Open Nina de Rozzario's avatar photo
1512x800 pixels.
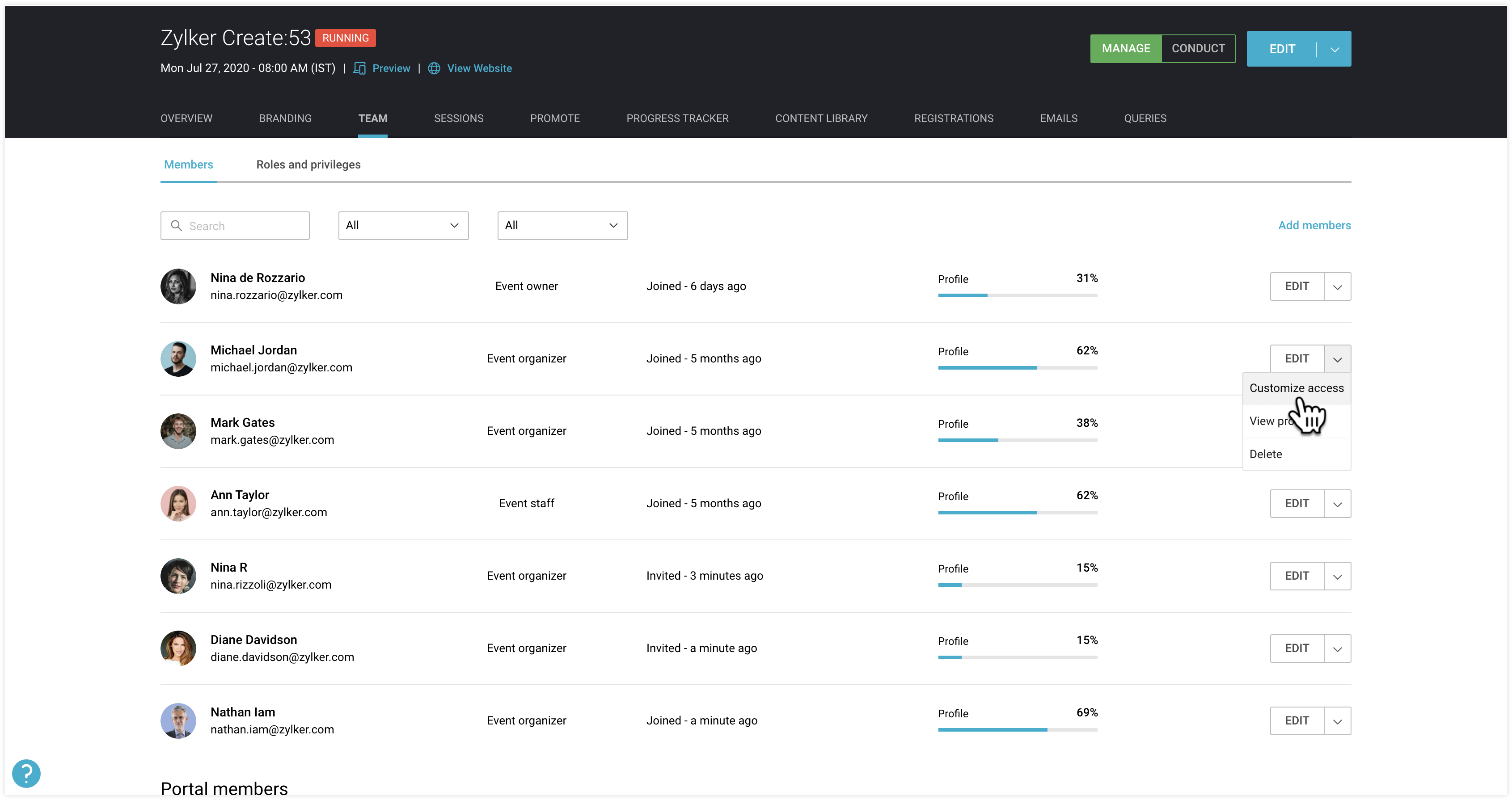point(178,286)
